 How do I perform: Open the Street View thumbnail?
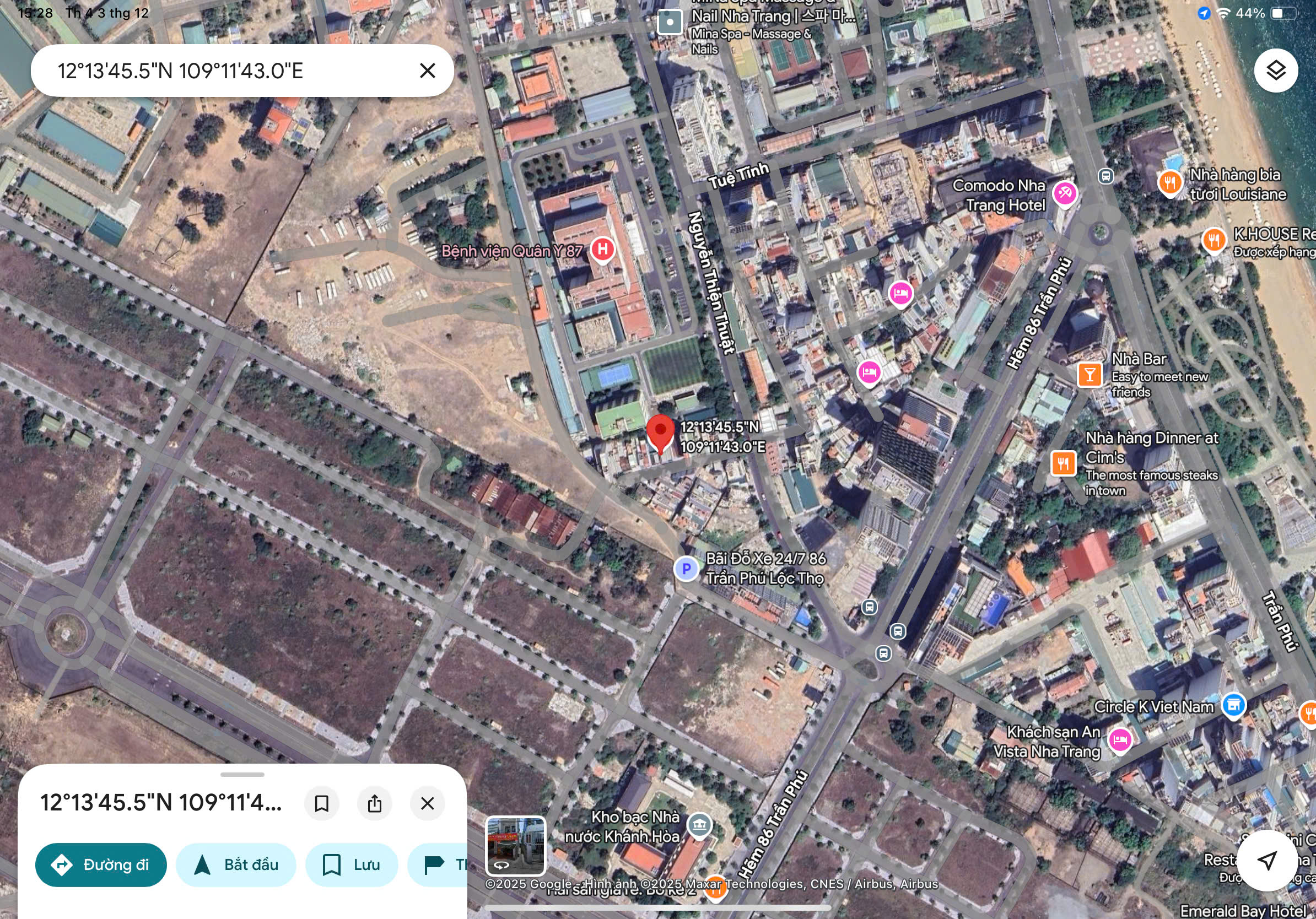click(x=515, y=846)
